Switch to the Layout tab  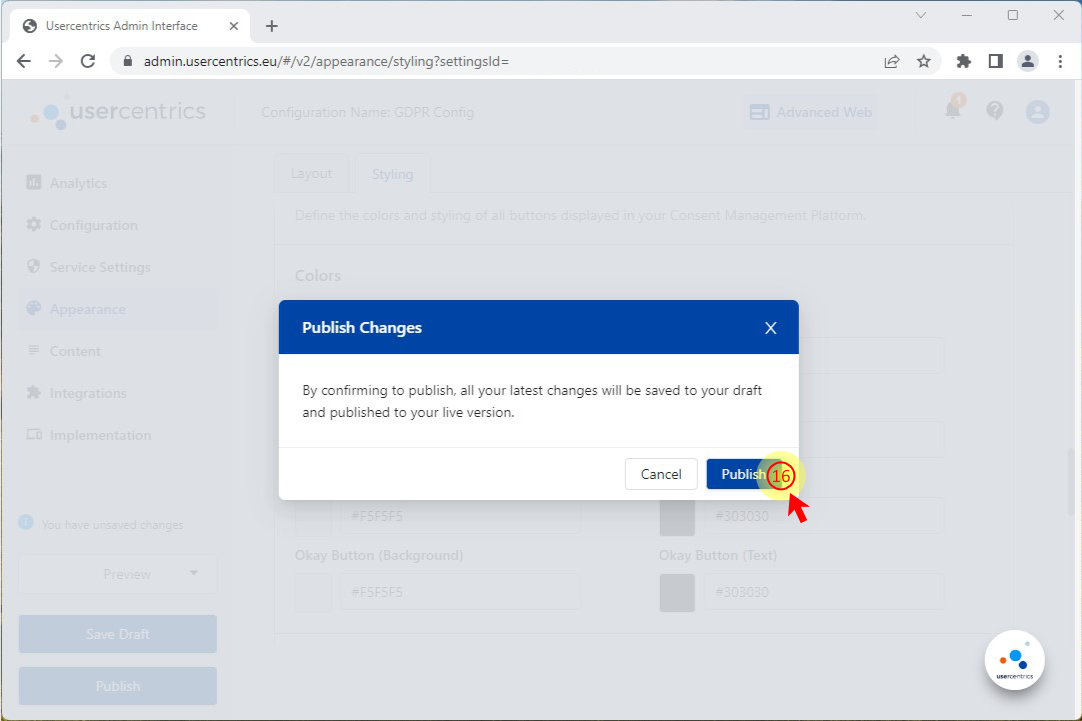click(311, 174)
